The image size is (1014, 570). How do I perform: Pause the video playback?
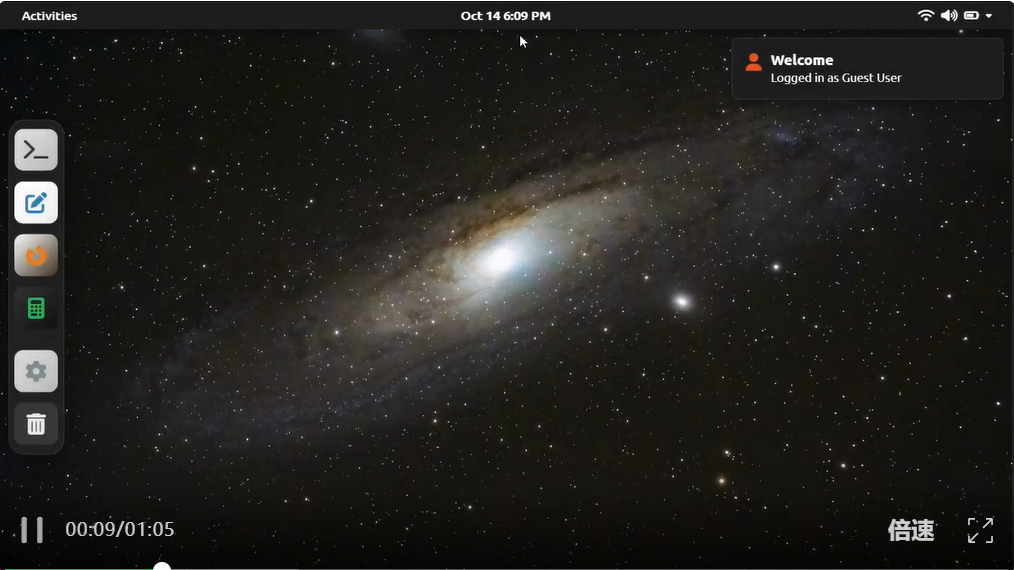tap(32, 530)
